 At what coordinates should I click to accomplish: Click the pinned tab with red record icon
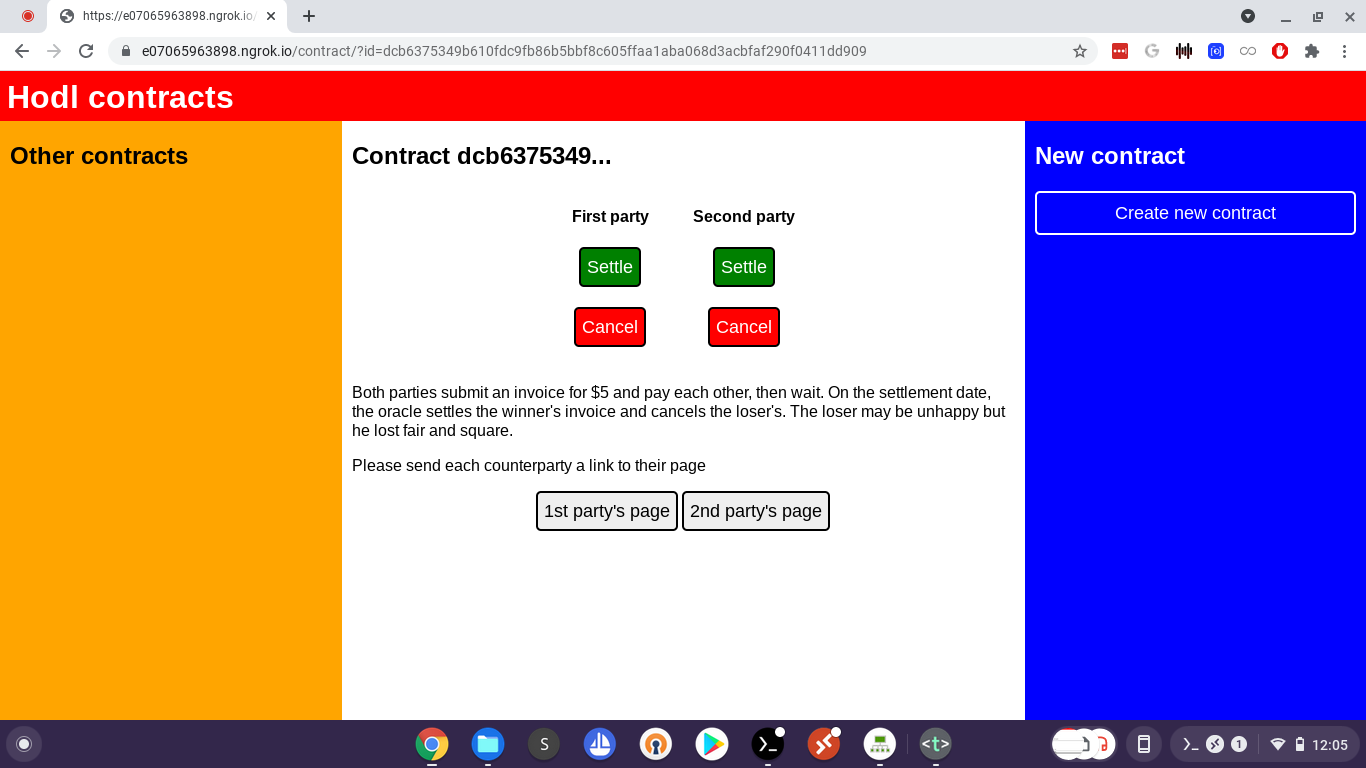tap(27, 16)
